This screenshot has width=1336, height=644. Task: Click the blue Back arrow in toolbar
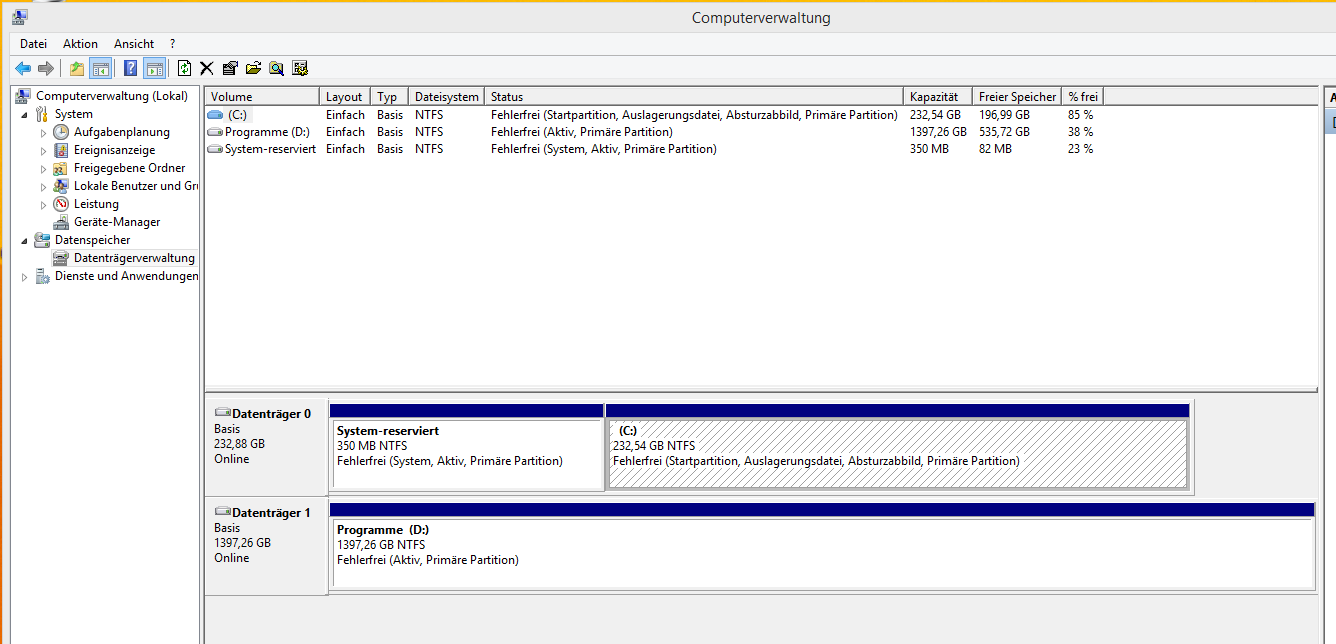[22, 68]
